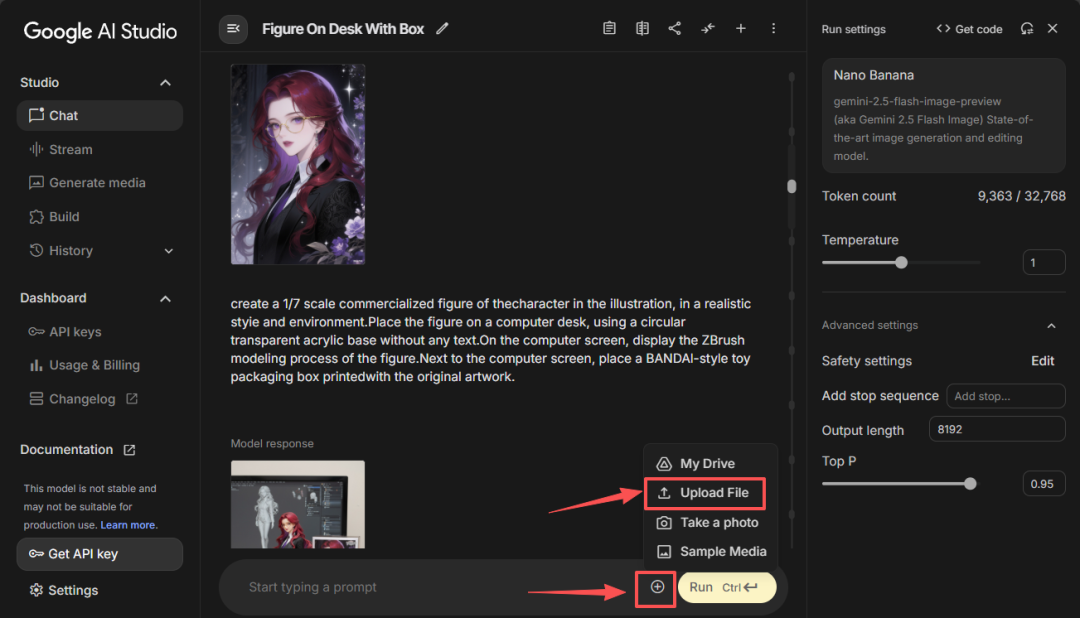Open the Documentation external link

78,450
